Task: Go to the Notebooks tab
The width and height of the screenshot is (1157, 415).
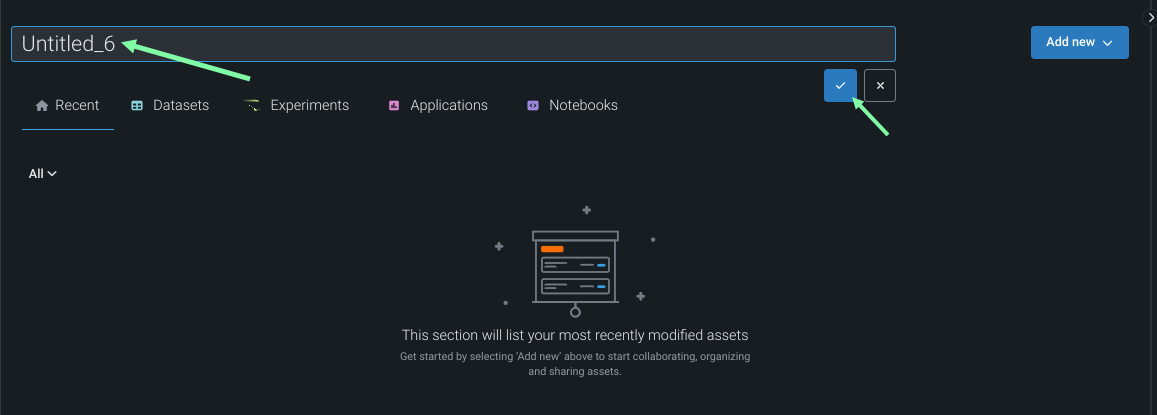Action: [x=583, y=105]
